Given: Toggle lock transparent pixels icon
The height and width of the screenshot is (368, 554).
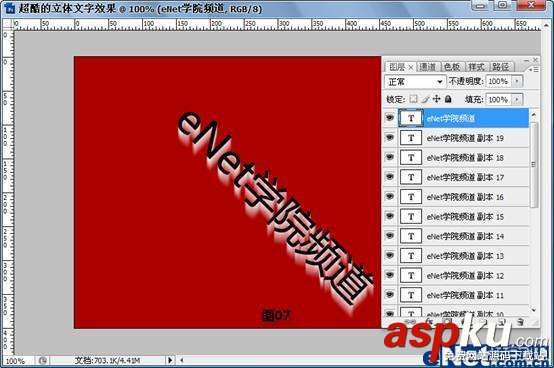Looking at the screenshot, I should pos(413,99).
